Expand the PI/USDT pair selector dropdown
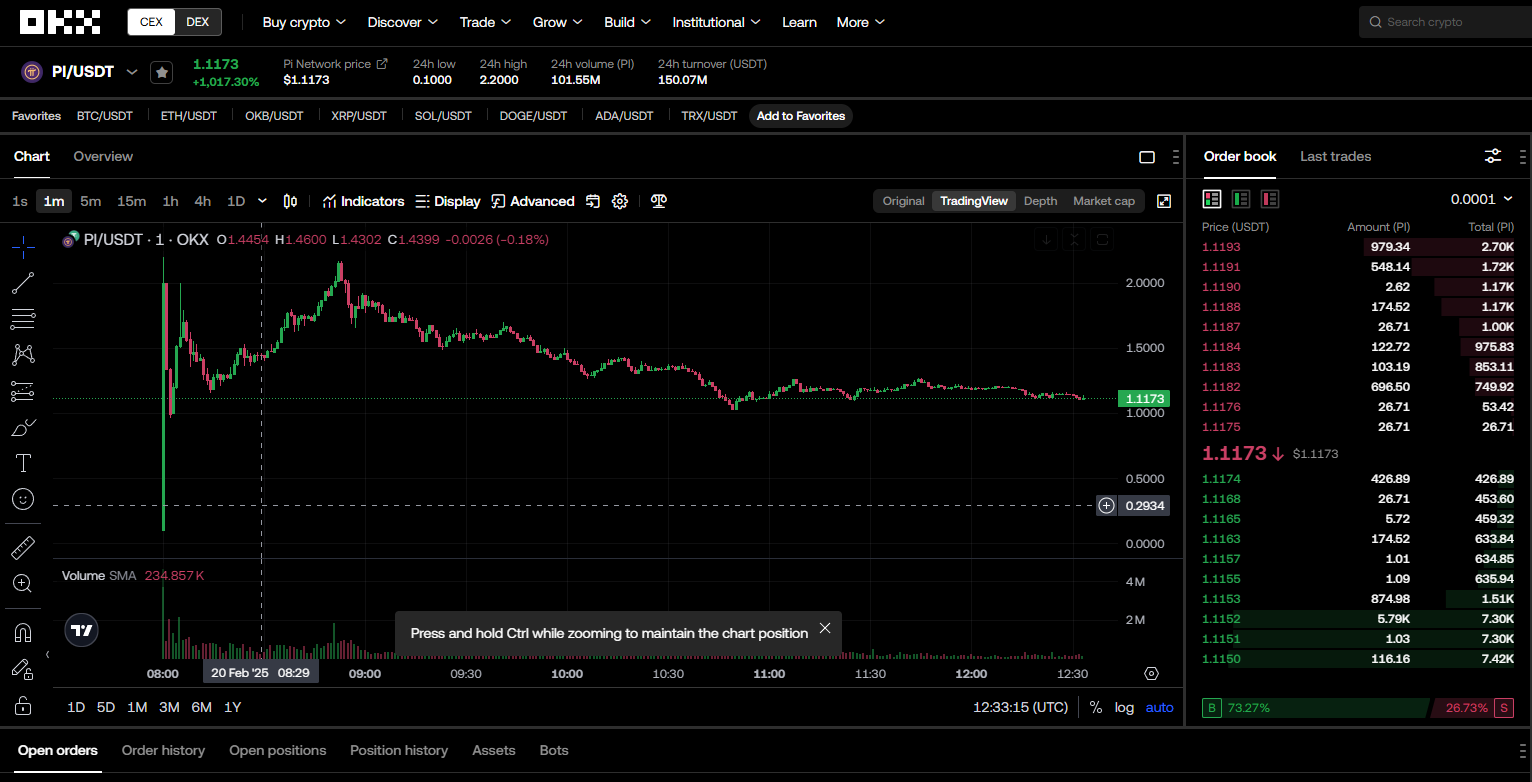 point(131,72)
